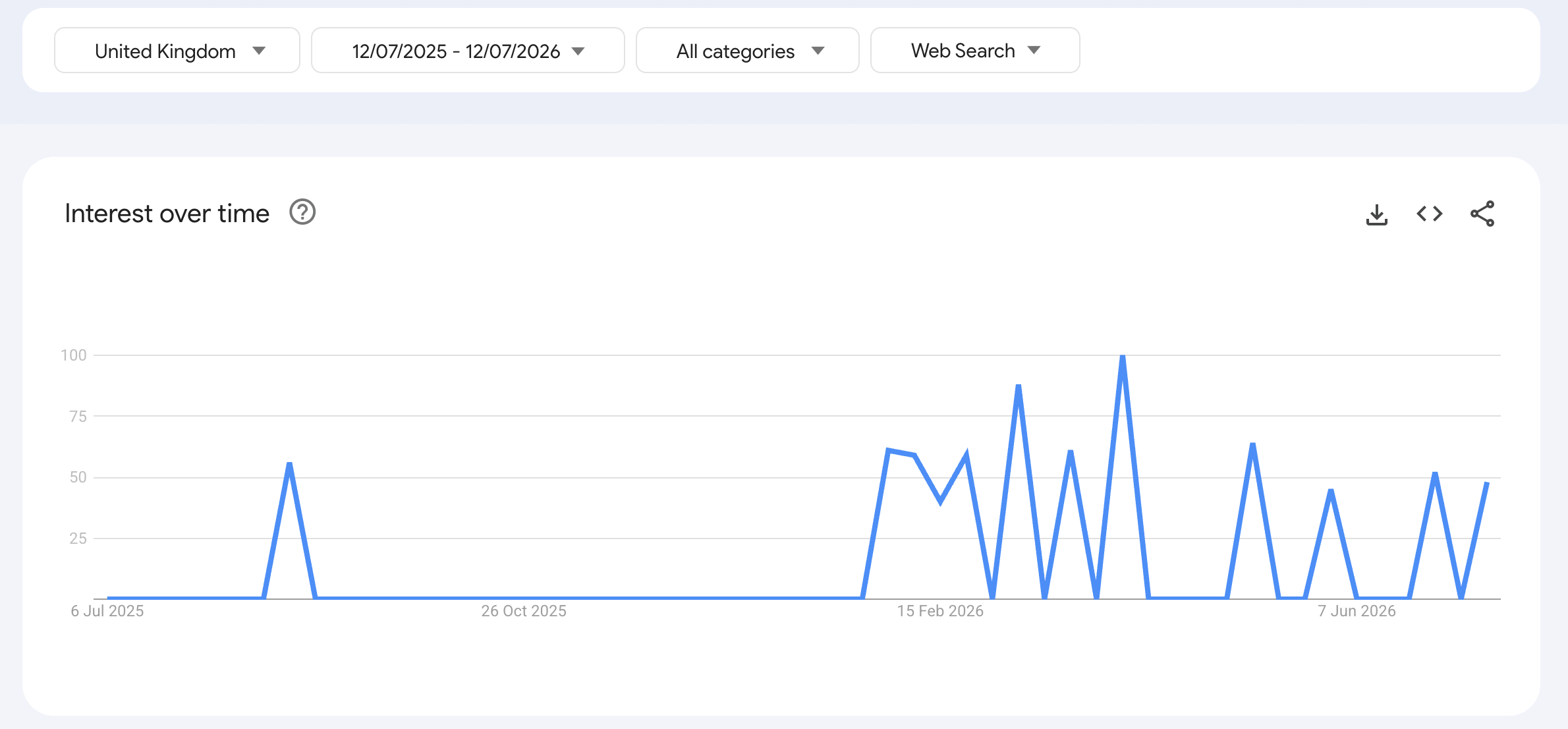Click the 15 Feb 2026 axis label

(940, 611)
